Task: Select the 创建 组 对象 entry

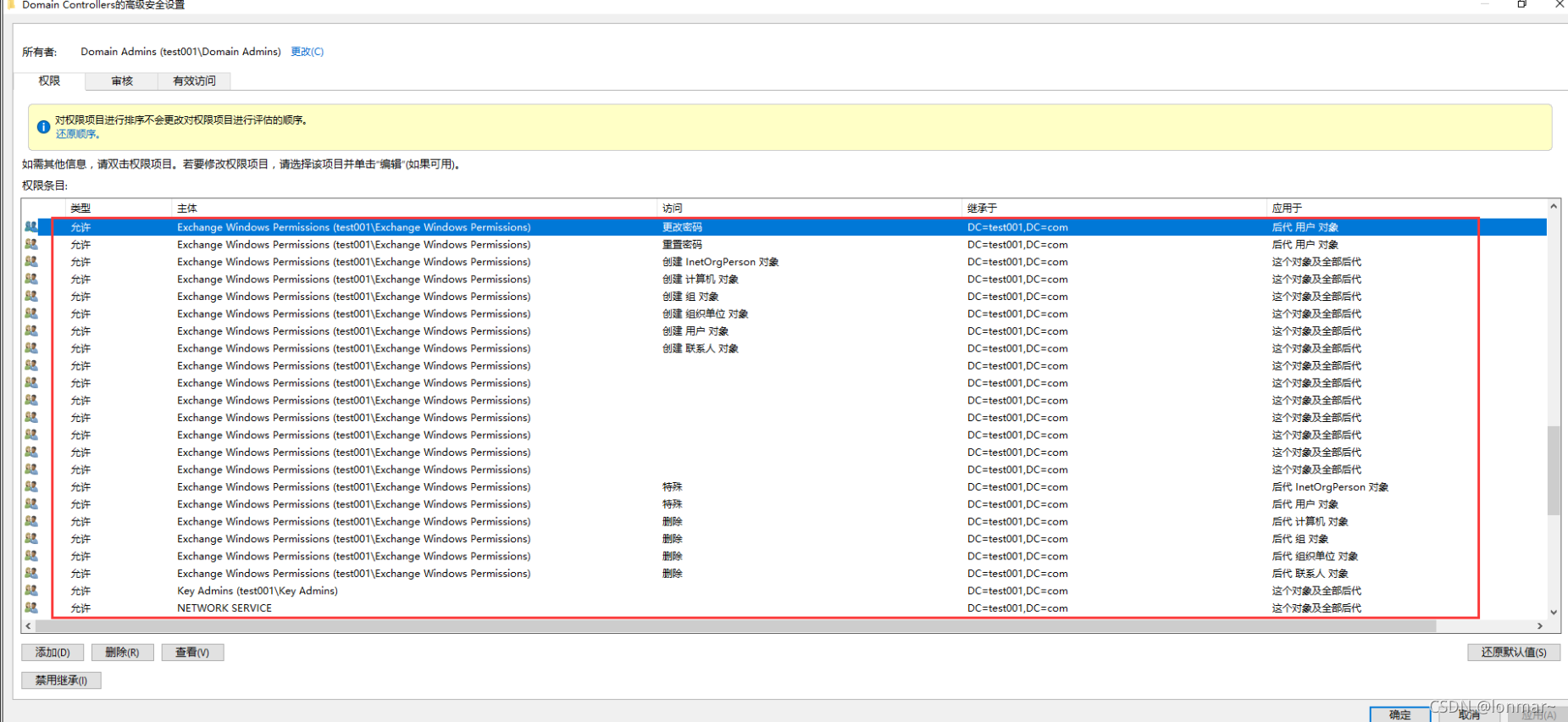Action: (690, 297)
